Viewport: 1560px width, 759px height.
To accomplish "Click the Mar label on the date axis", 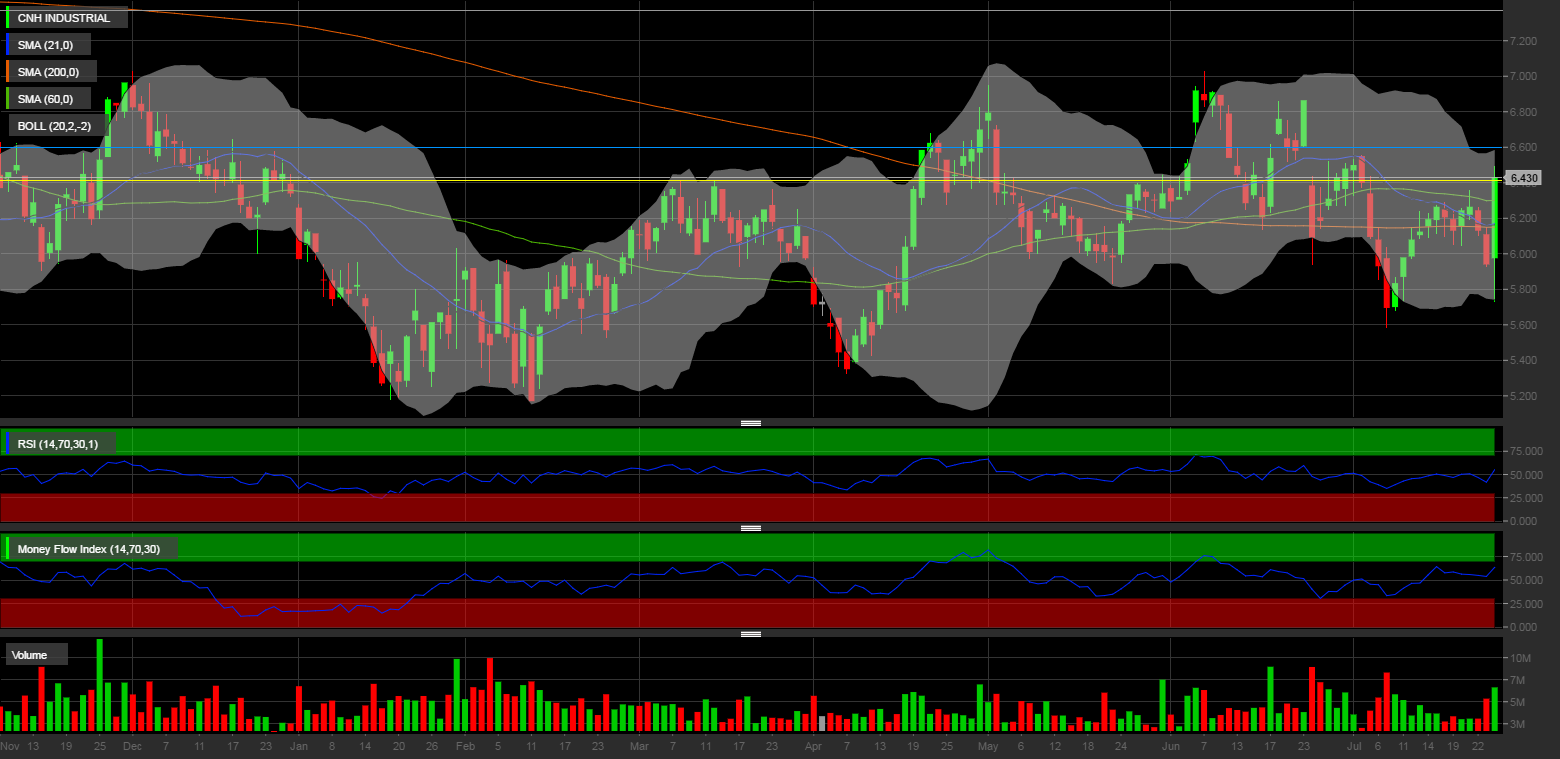I will (640, 746).
